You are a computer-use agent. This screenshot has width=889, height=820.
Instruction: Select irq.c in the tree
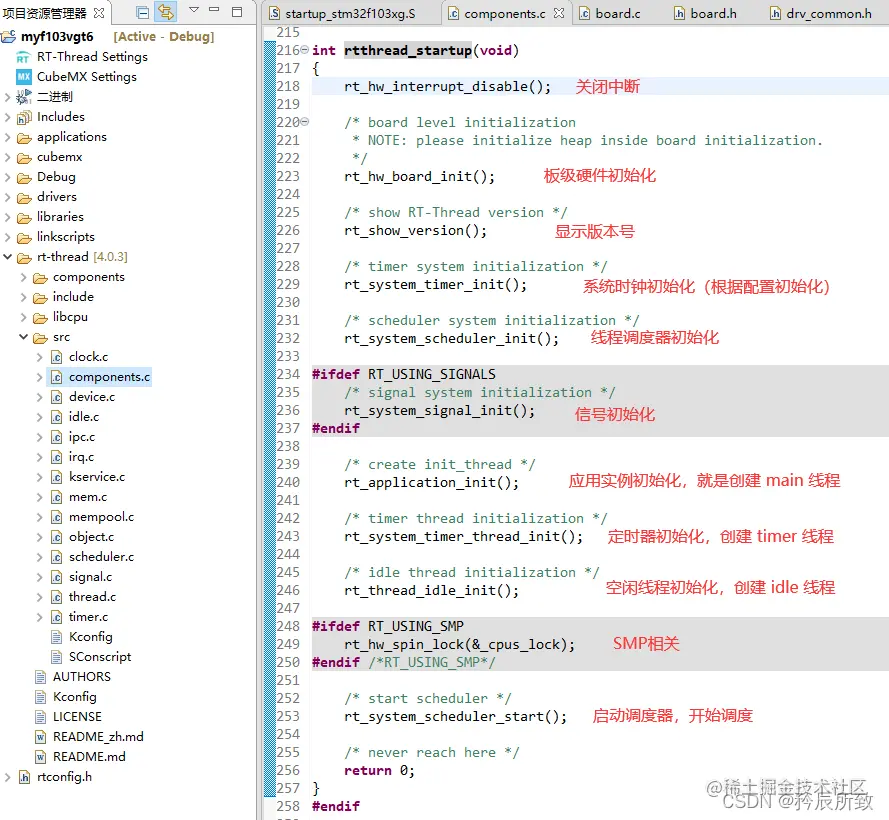coord(81,457)
